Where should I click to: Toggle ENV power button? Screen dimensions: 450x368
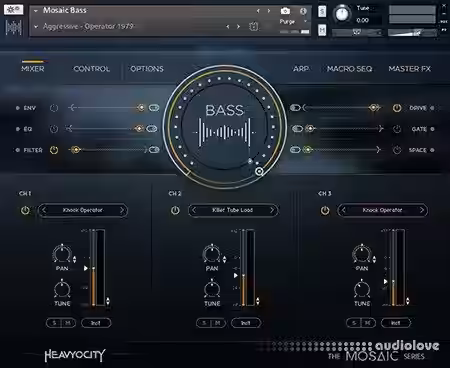pos(54,108)
